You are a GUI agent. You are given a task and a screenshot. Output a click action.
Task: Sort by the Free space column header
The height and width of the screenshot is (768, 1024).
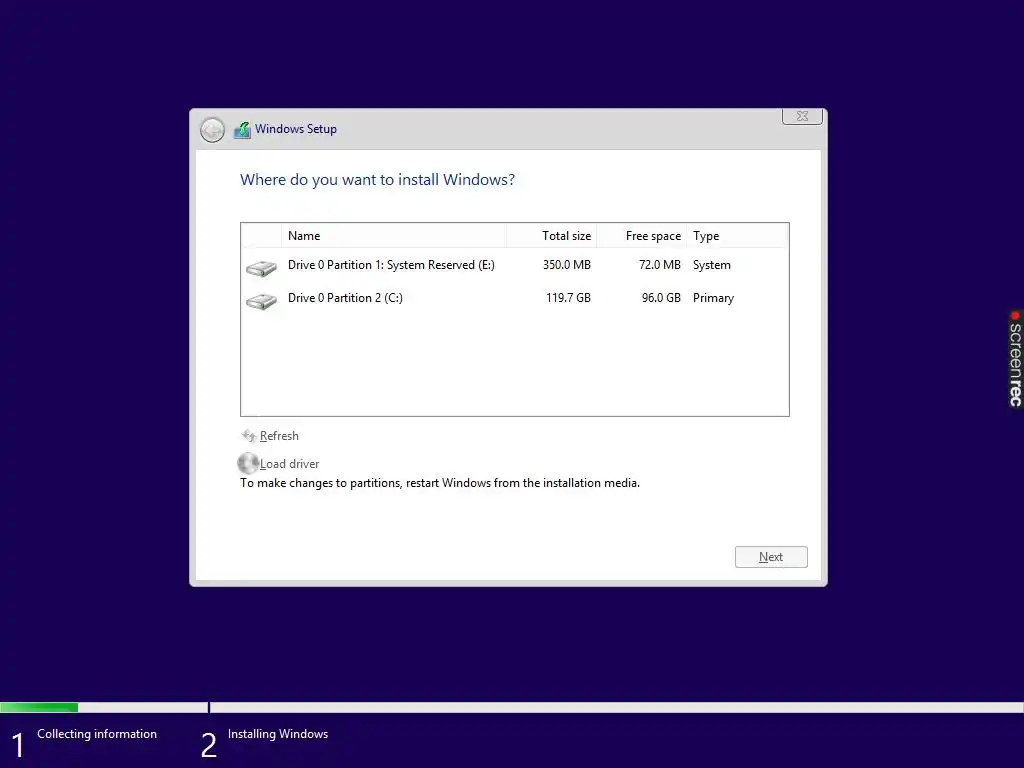641,236
